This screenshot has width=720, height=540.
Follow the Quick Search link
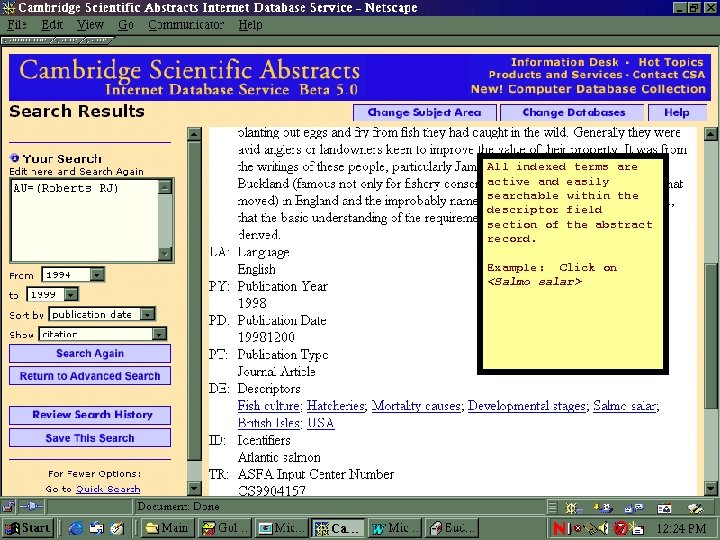coord(108,489)
